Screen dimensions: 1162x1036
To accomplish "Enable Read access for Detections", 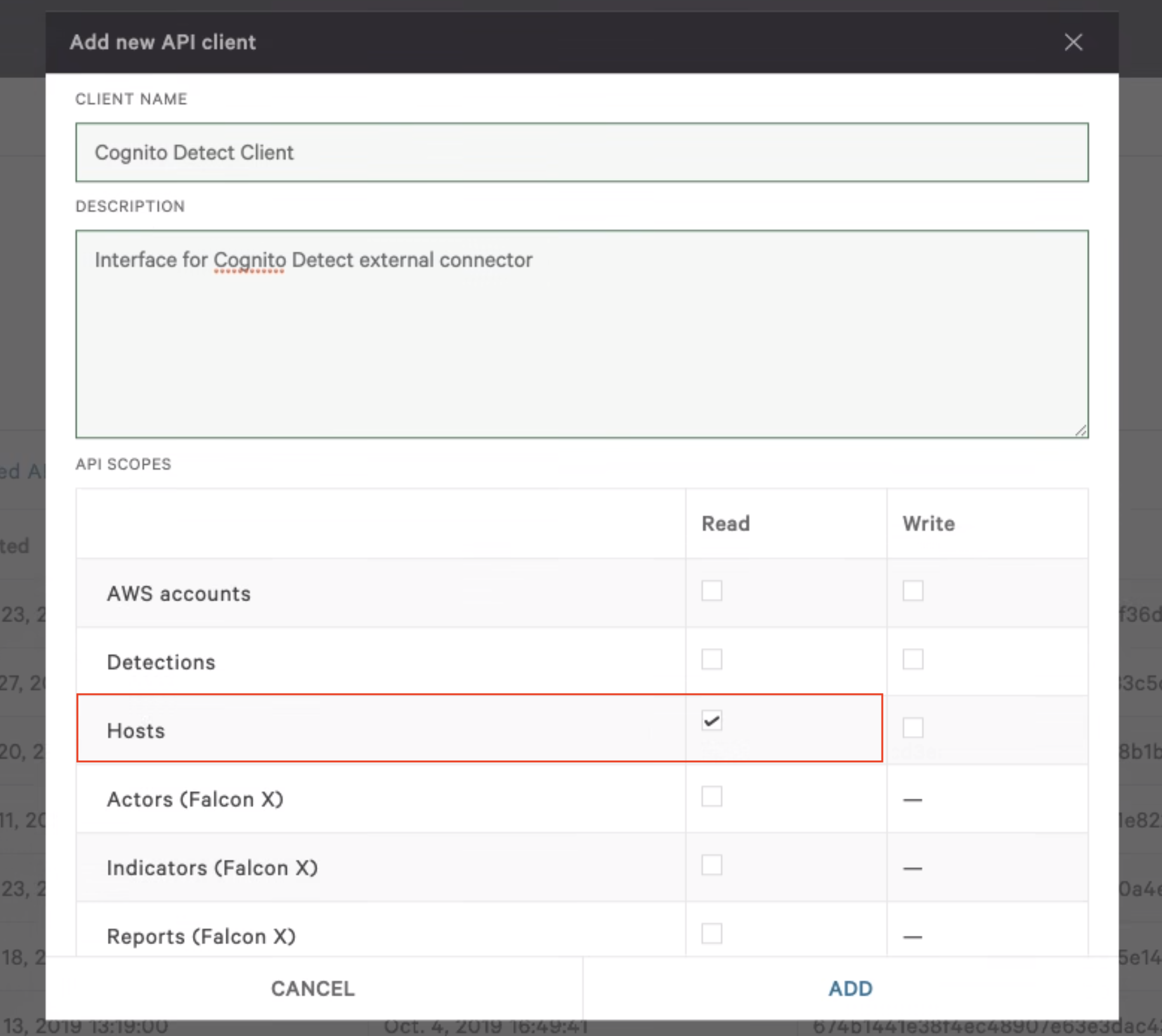I will point(711,659).
